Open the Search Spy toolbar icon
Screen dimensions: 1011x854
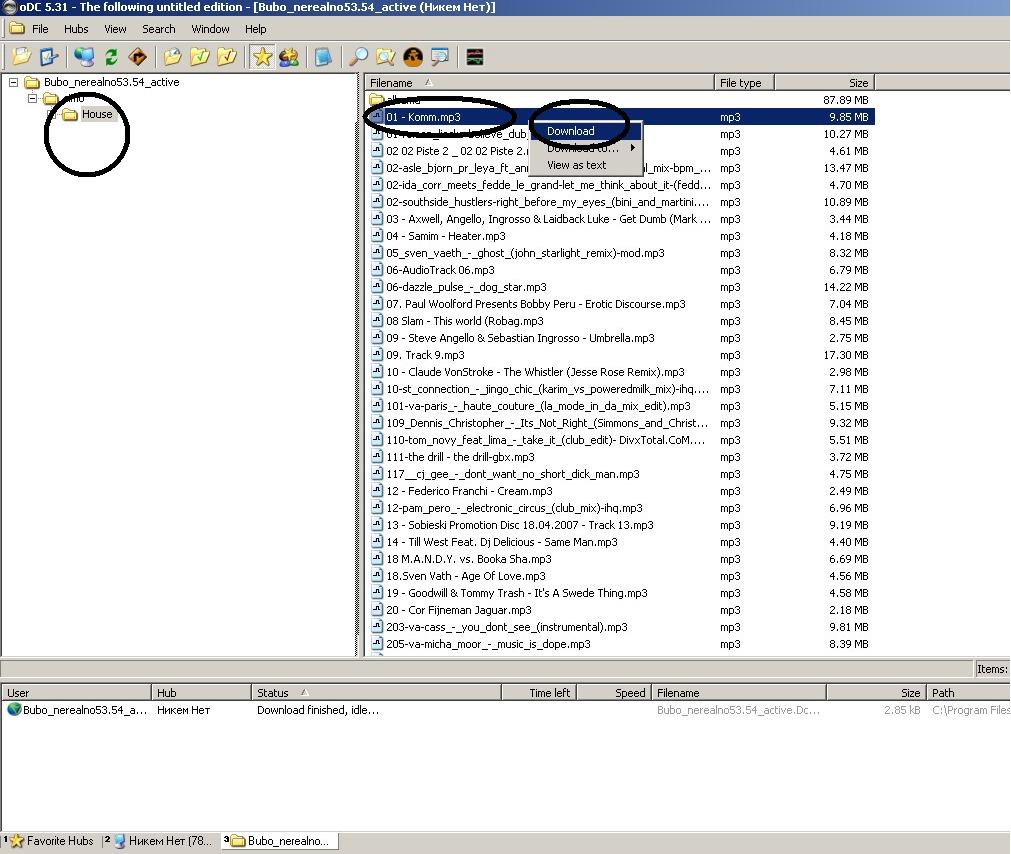(x=412, y=57)
